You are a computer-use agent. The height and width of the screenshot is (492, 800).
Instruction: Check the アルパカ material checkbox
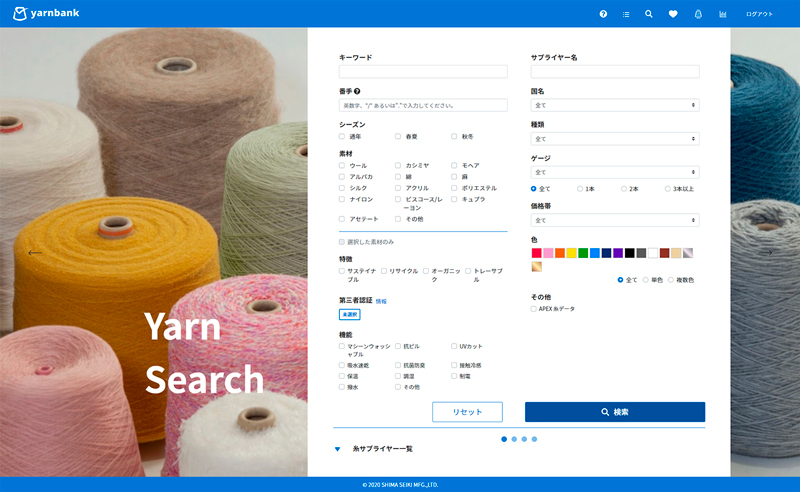coord(342,177)
